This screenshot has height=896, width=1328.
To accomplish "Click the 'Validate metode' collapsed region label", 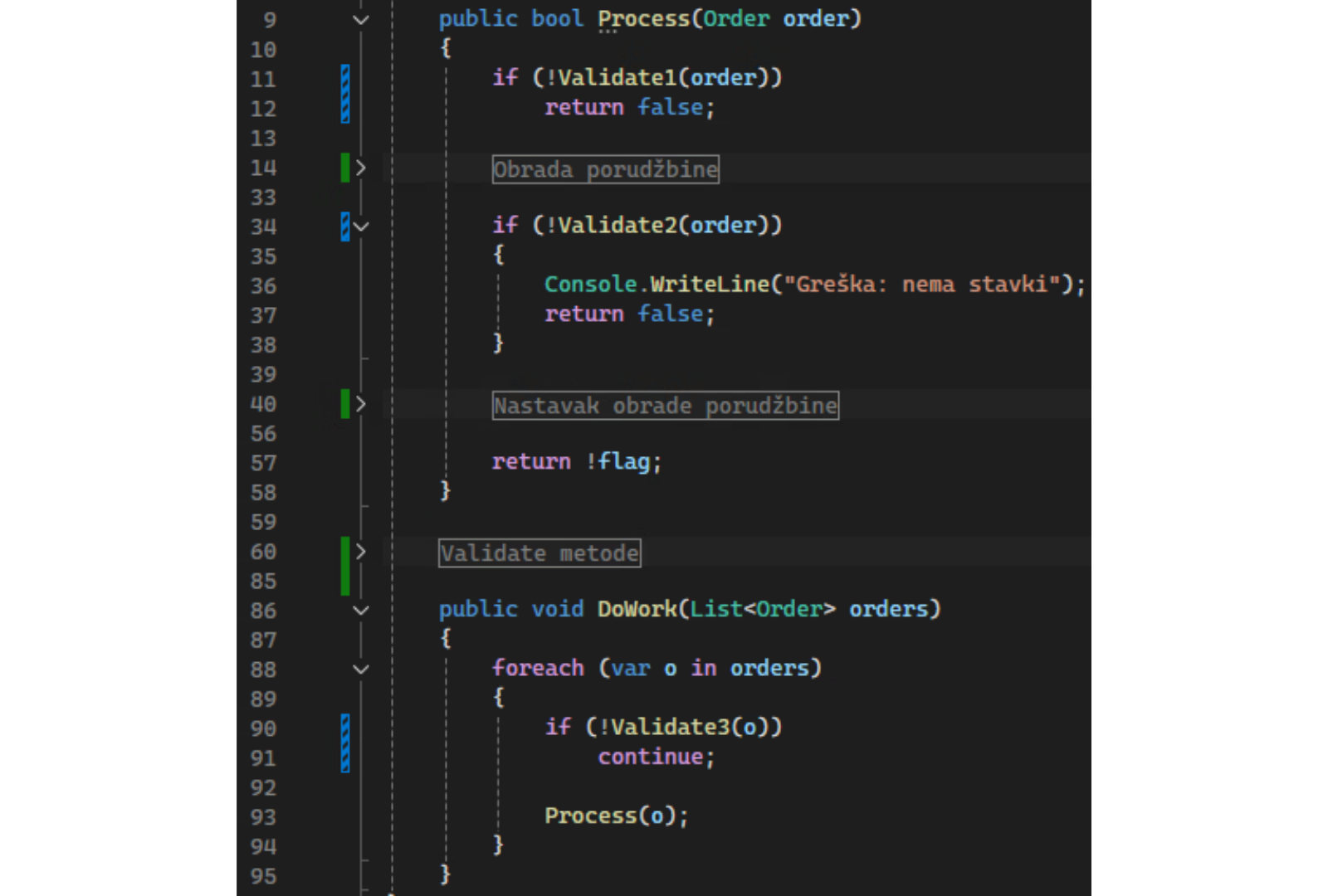I will point(539,553).
